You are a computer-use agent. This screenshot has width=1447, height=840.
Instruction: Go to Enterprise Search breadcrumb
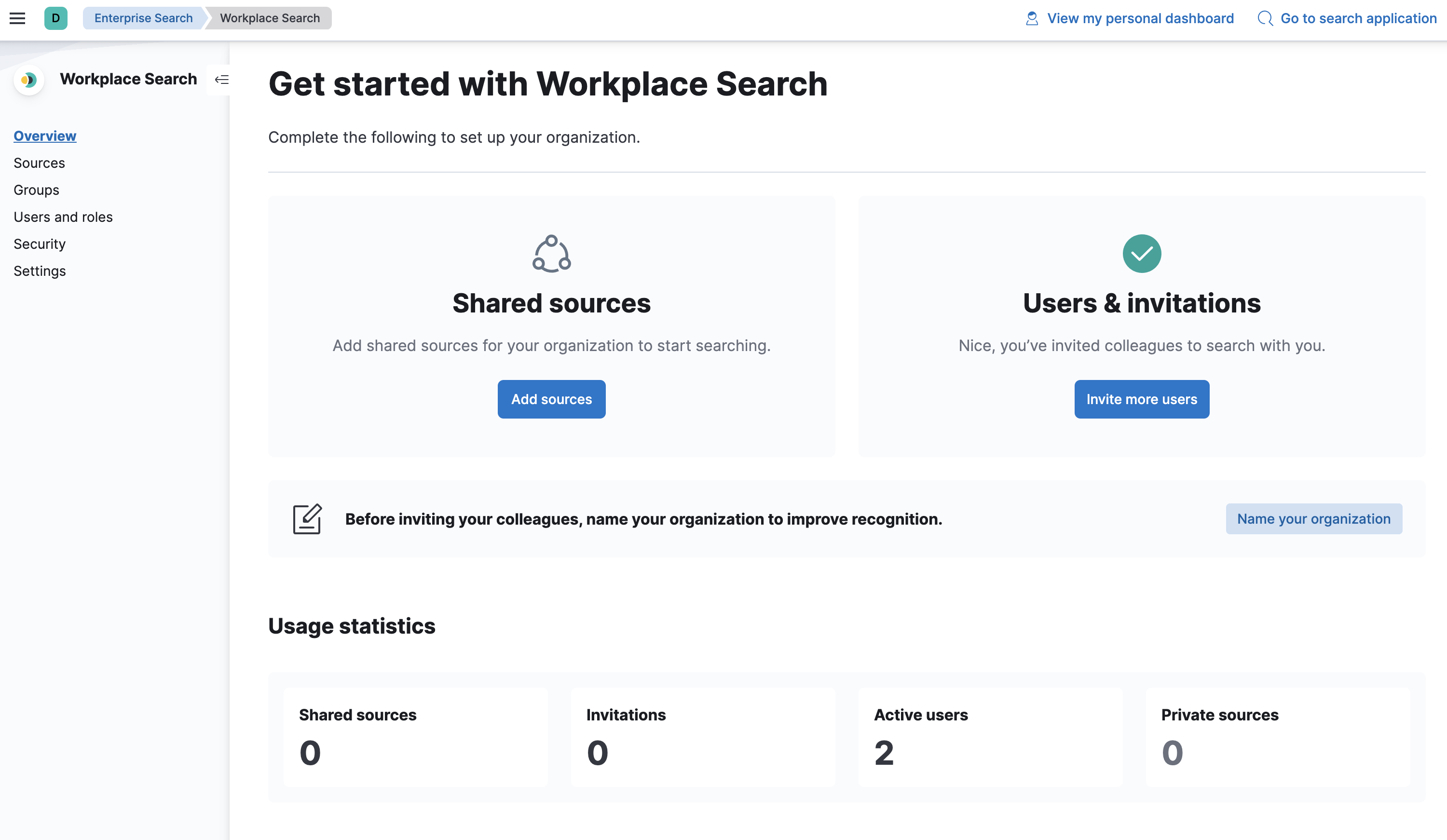pos(143,18)
